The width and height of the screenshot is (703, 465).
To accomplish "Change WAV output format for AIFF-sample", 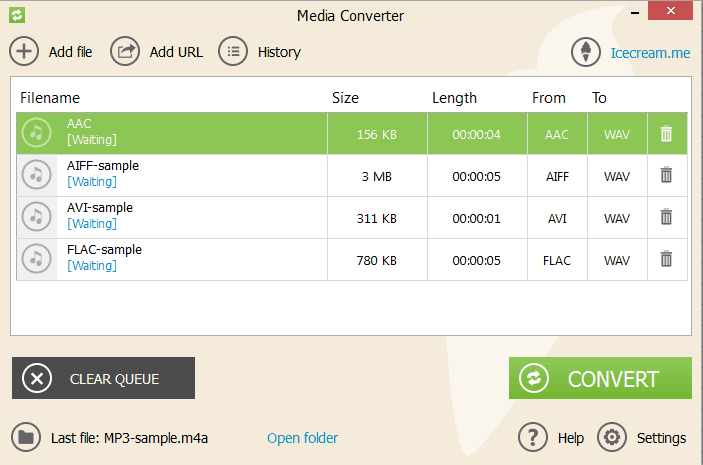I will point(617,177).
